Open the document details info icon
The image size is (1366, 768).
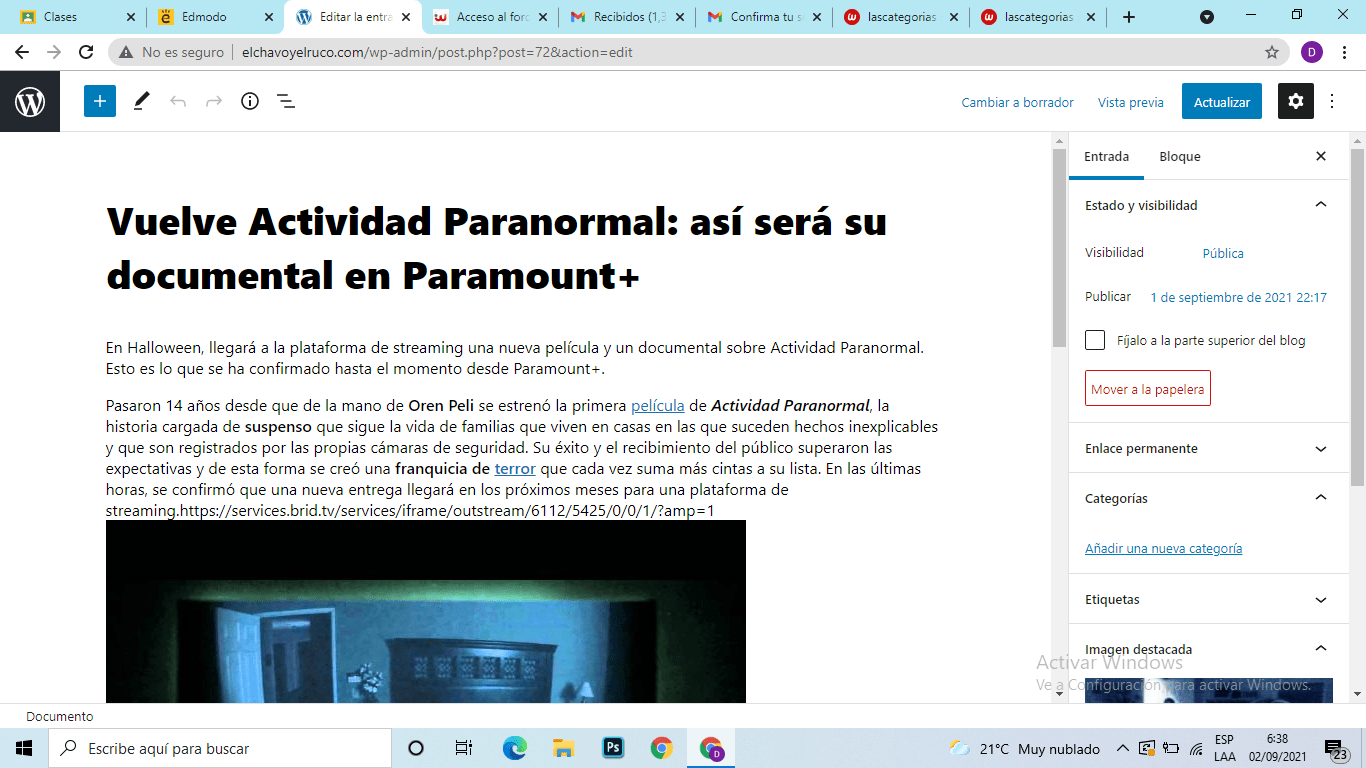(250, 101)
